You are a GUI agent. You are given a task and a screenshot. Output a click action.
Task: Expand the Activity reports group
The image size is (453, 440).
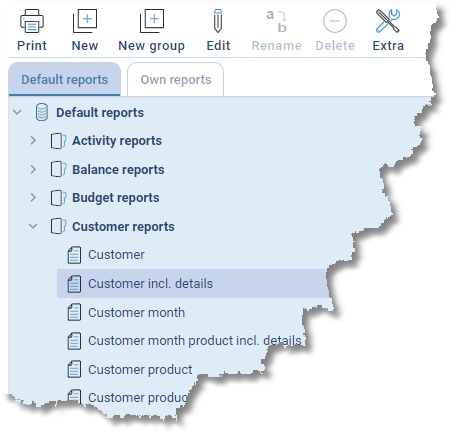[x=33, y=140]
